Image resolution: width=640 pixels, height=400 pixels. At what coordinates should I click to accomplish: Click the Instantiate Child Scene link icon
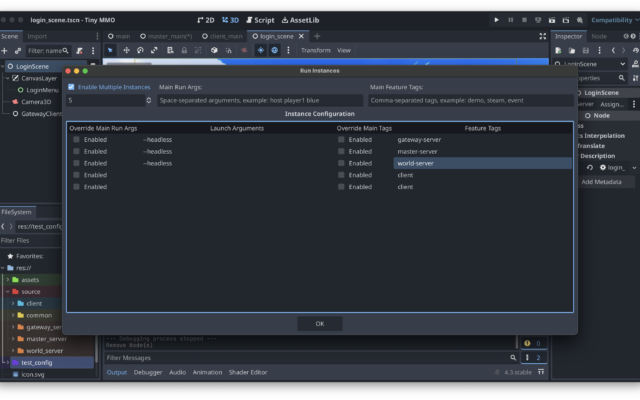18,51
